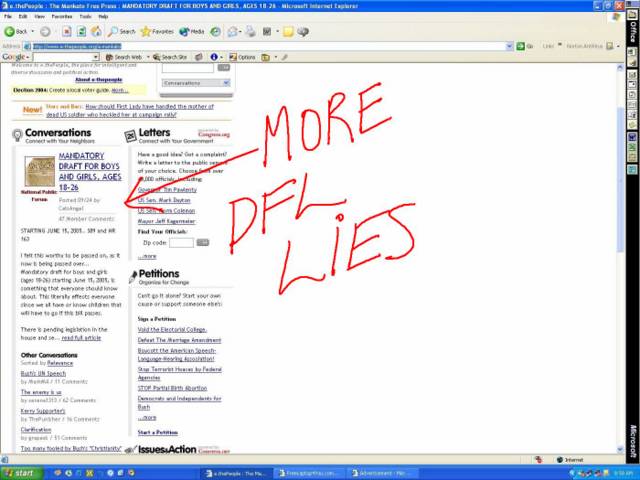The image size is (640, 480).
Task: Click Google toolbar Search Site button
Action: pyautogui.click(x=170, y=57)
